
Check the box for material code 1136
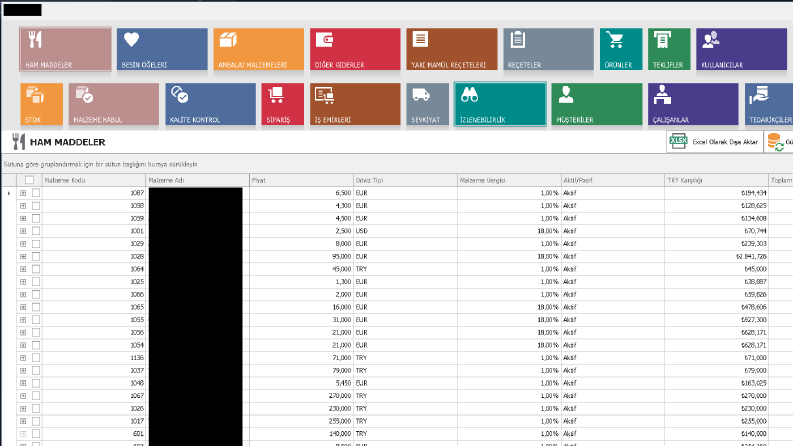click(36, 358)
